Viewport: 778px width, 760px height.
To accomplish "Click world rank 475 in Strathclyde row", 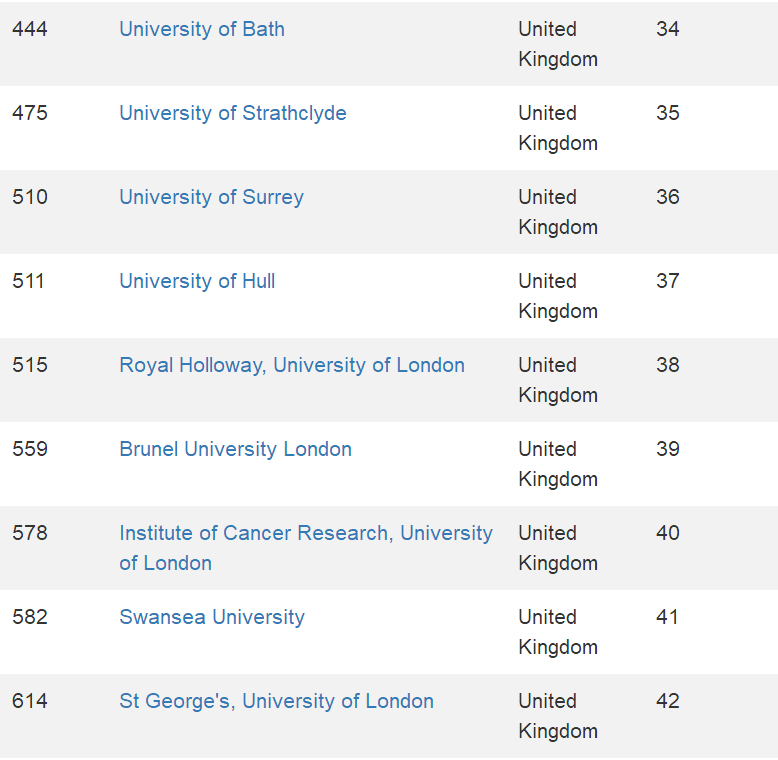I will click(30, 113).
